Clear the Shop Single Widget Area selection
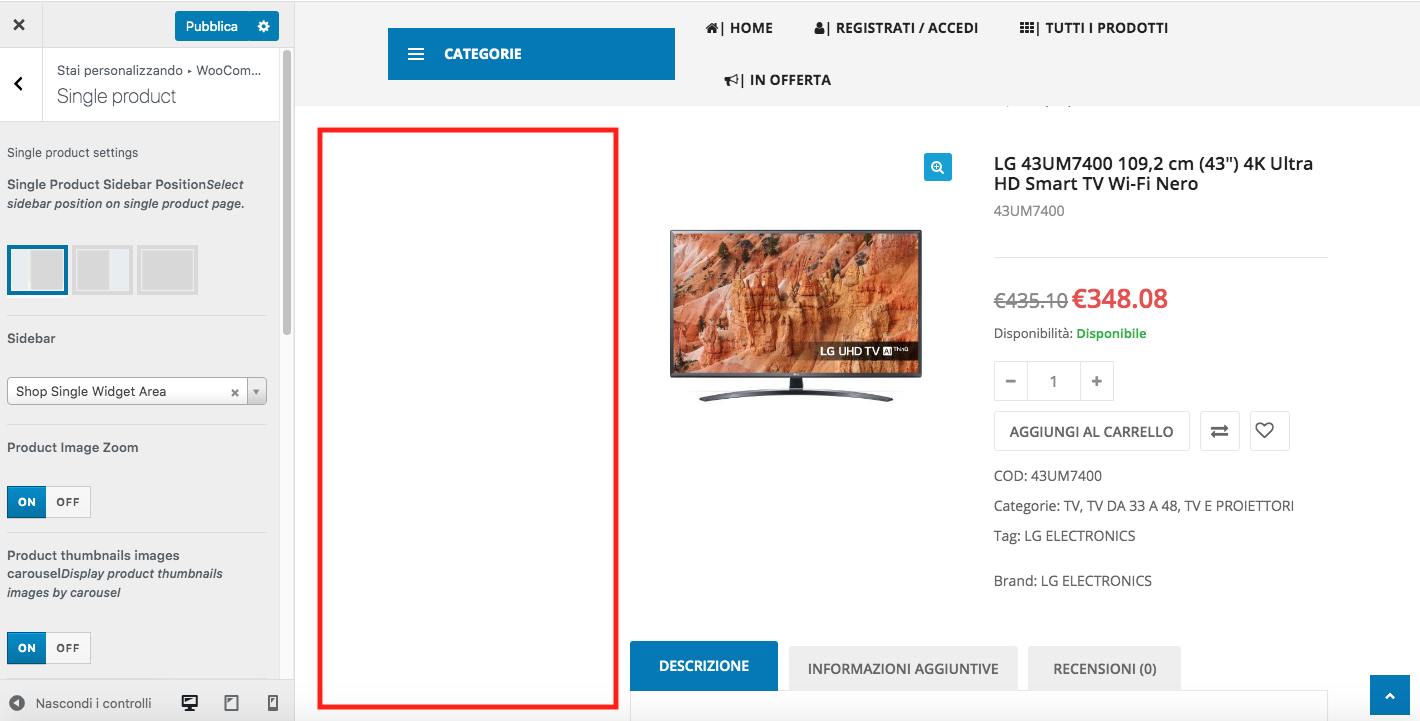1420x721 pixels. (x=235, y=392)
